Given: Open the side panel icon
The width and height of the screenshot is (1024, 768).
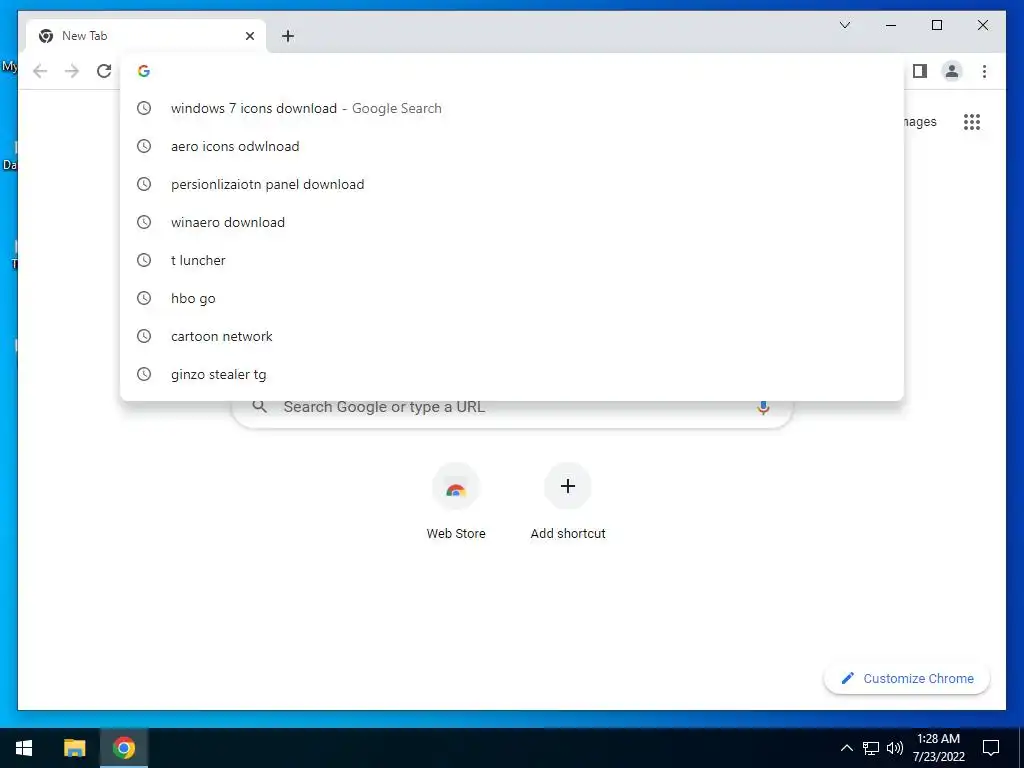Looking at the screenshot, I should click(x=920, y=71).
